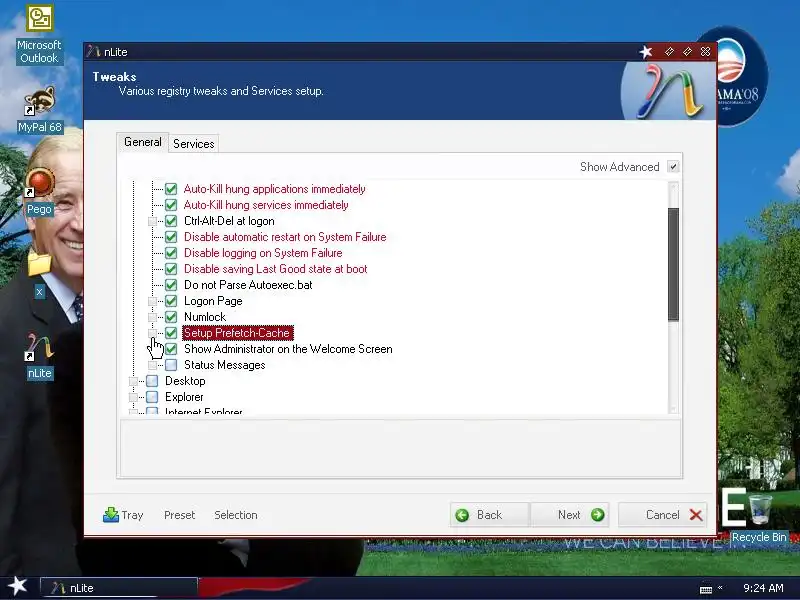
Task: Click the Tray button
Action: [123, 515]
